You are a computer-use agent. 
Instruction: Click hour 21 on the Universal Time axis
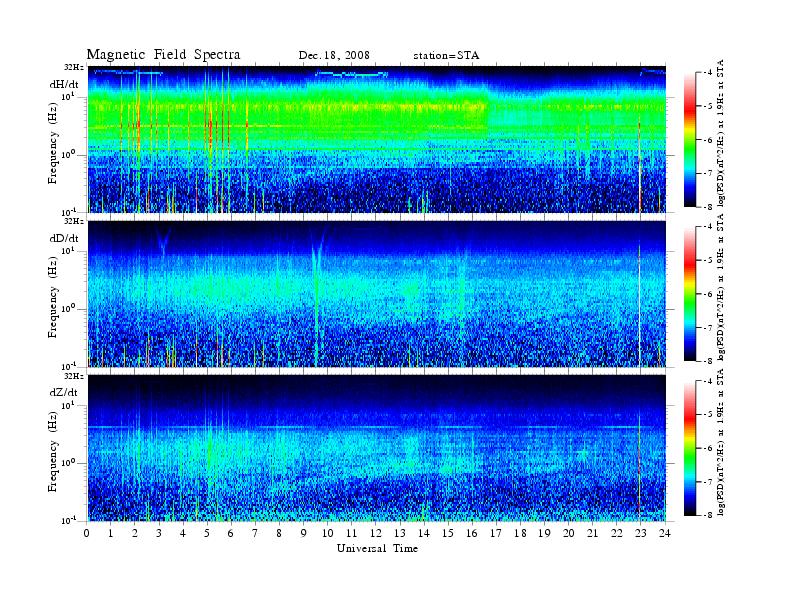592,533
